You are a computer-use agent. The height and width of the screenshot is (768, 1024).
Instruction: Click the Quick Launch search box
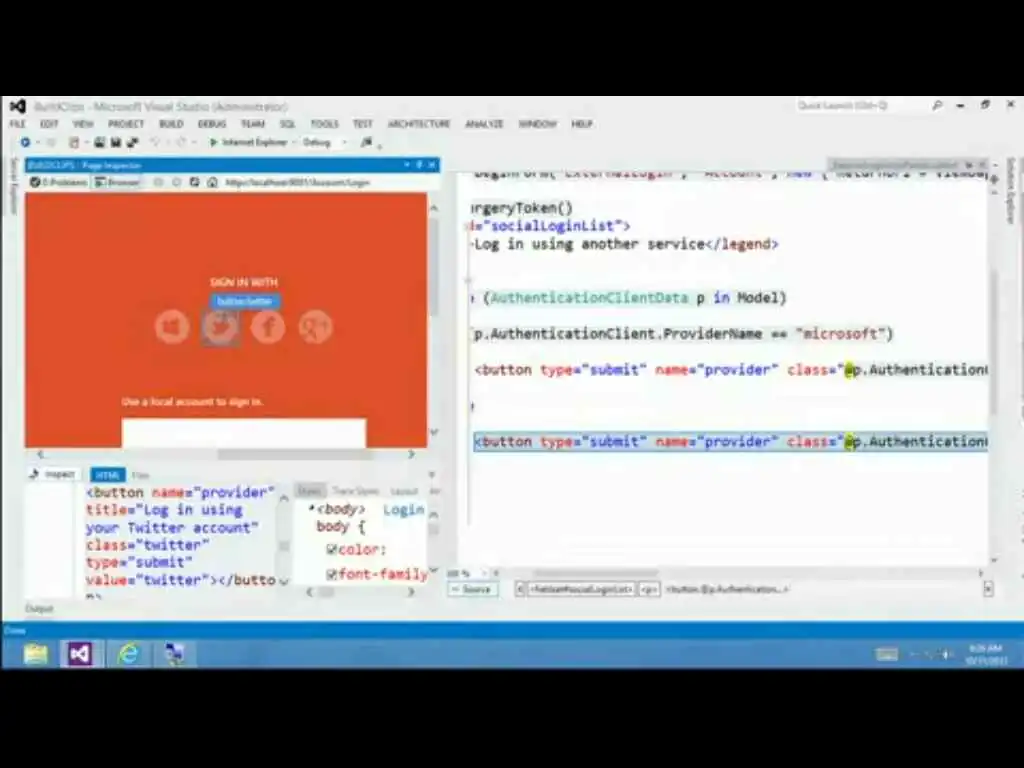[x=861, y=106]
